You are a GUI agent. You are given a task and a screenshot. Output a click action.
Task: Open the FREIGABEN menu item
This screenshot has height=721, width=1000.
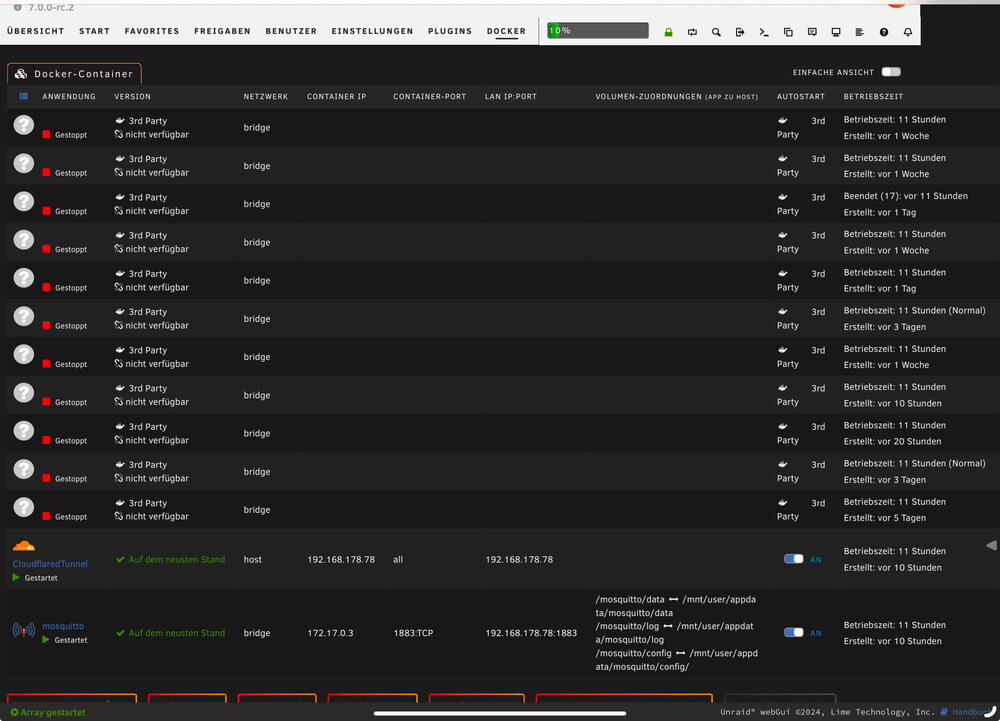[x=223, y=31]
